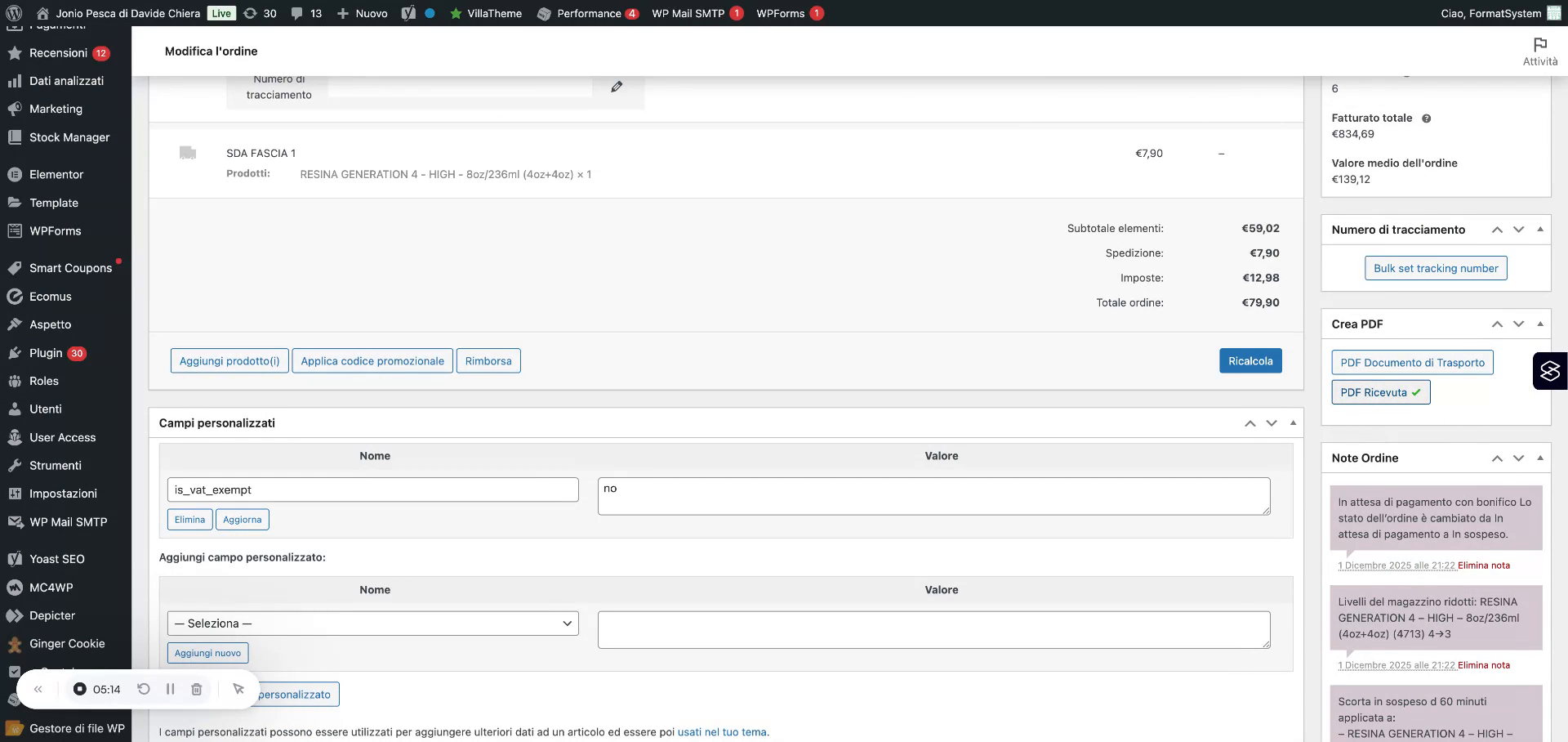Click the VillaTheme star icon

pos(457,13)
